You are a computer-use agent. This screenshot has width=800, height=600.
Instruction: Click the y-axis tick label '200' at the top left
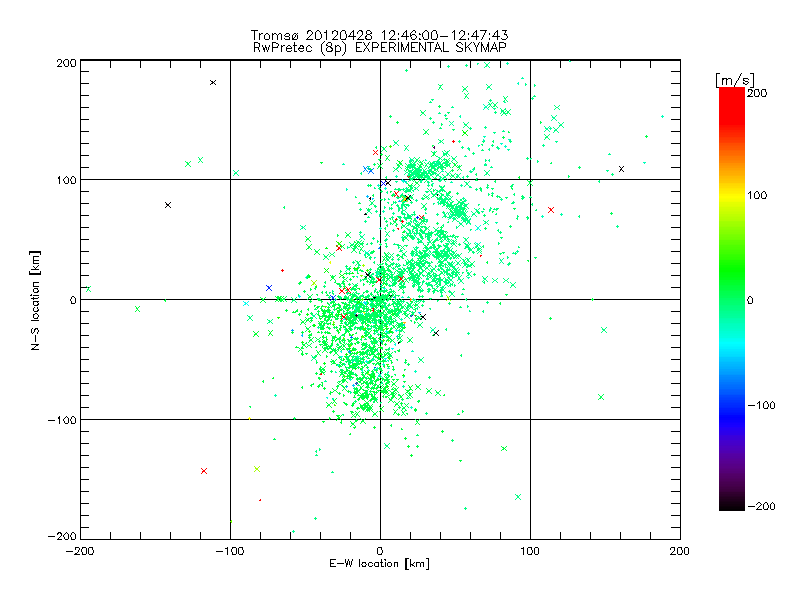66,63
